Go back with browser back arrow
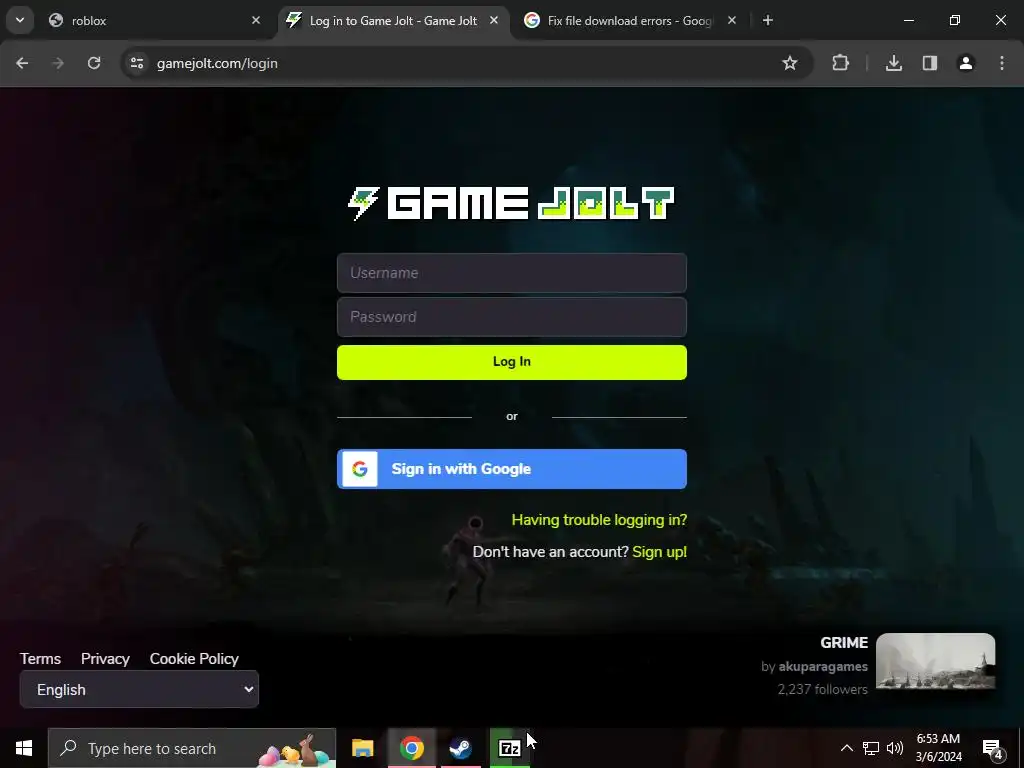The image size is (1024, 768). coord(22,63)
